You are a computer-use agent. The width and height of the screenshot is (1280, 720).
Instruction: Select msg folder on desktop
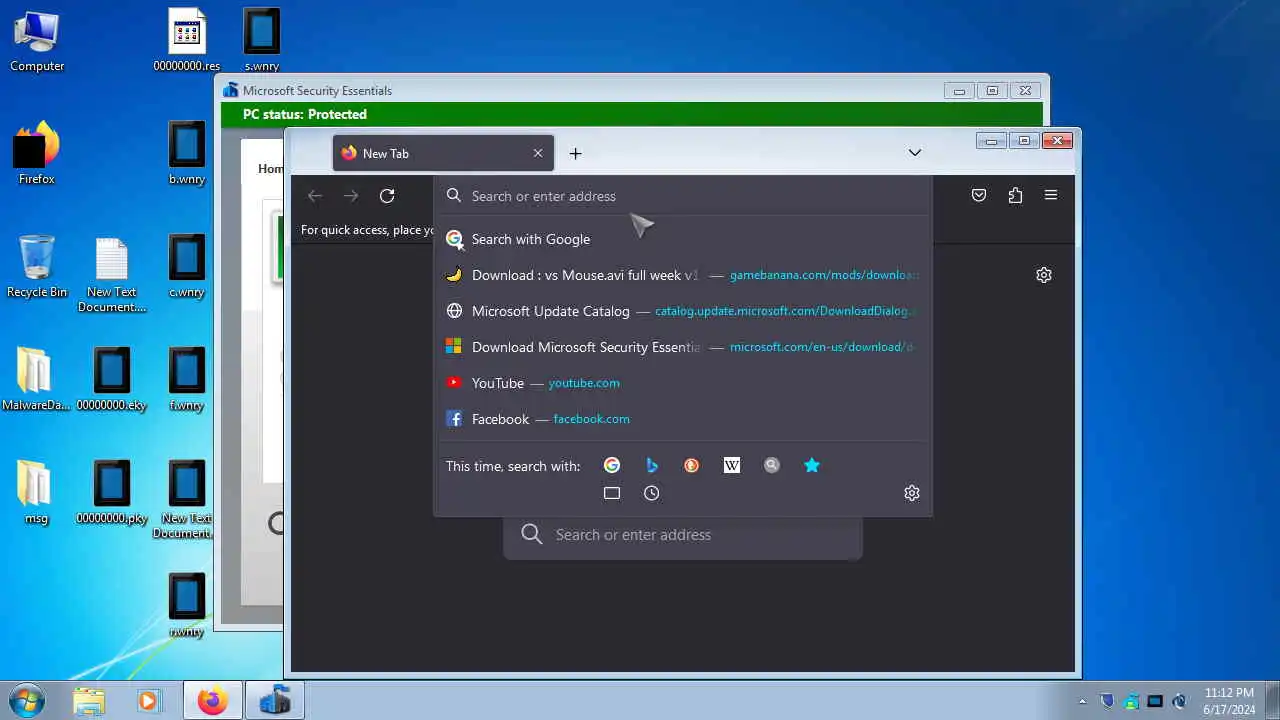(x=37, y=492)
